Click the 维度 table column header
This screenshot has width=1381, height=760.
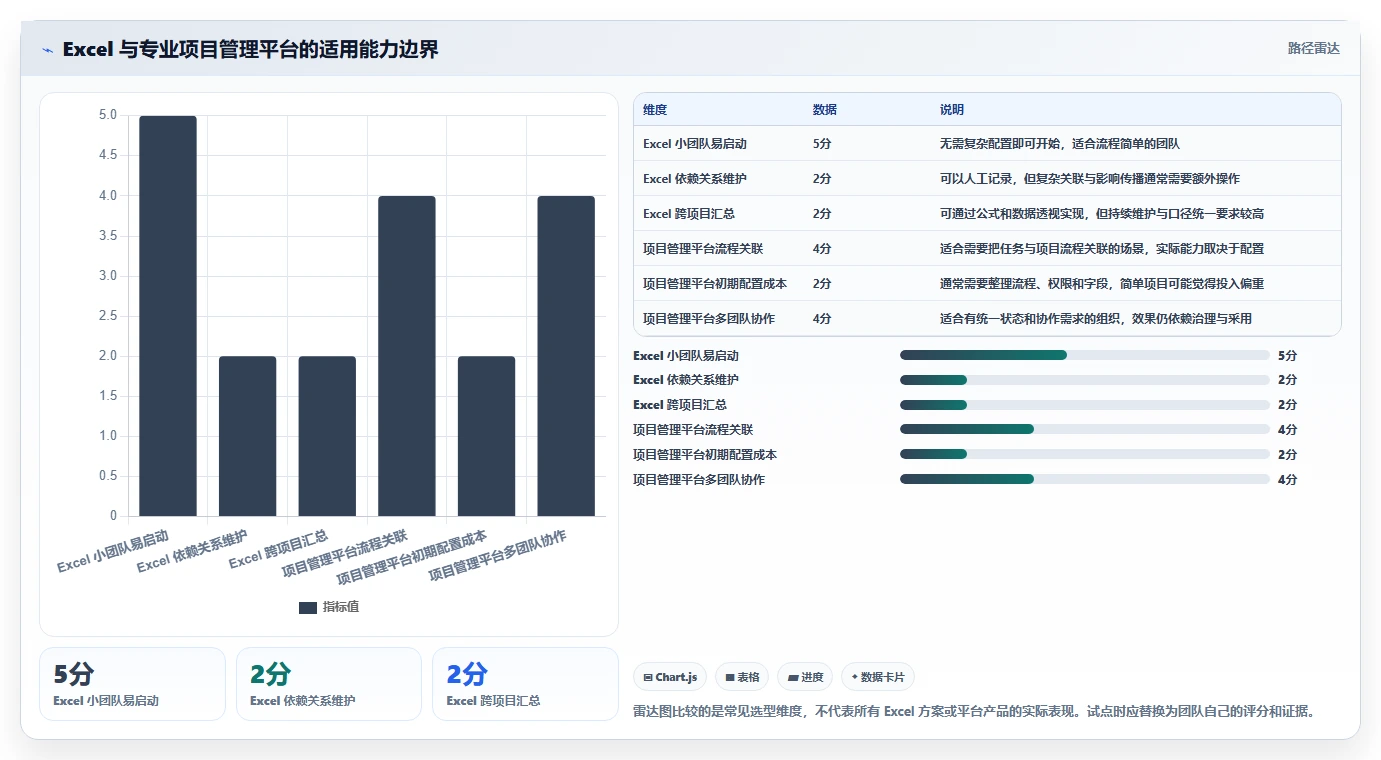tap(656, 109)
